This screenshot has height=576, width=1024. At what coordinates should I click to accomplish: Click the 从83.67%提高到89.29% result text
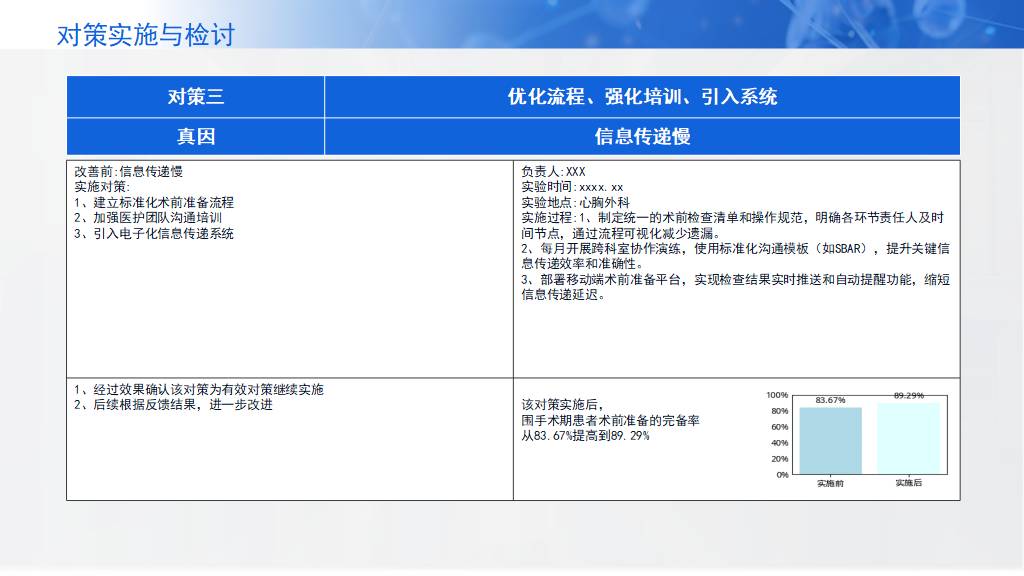pos(586,436)
